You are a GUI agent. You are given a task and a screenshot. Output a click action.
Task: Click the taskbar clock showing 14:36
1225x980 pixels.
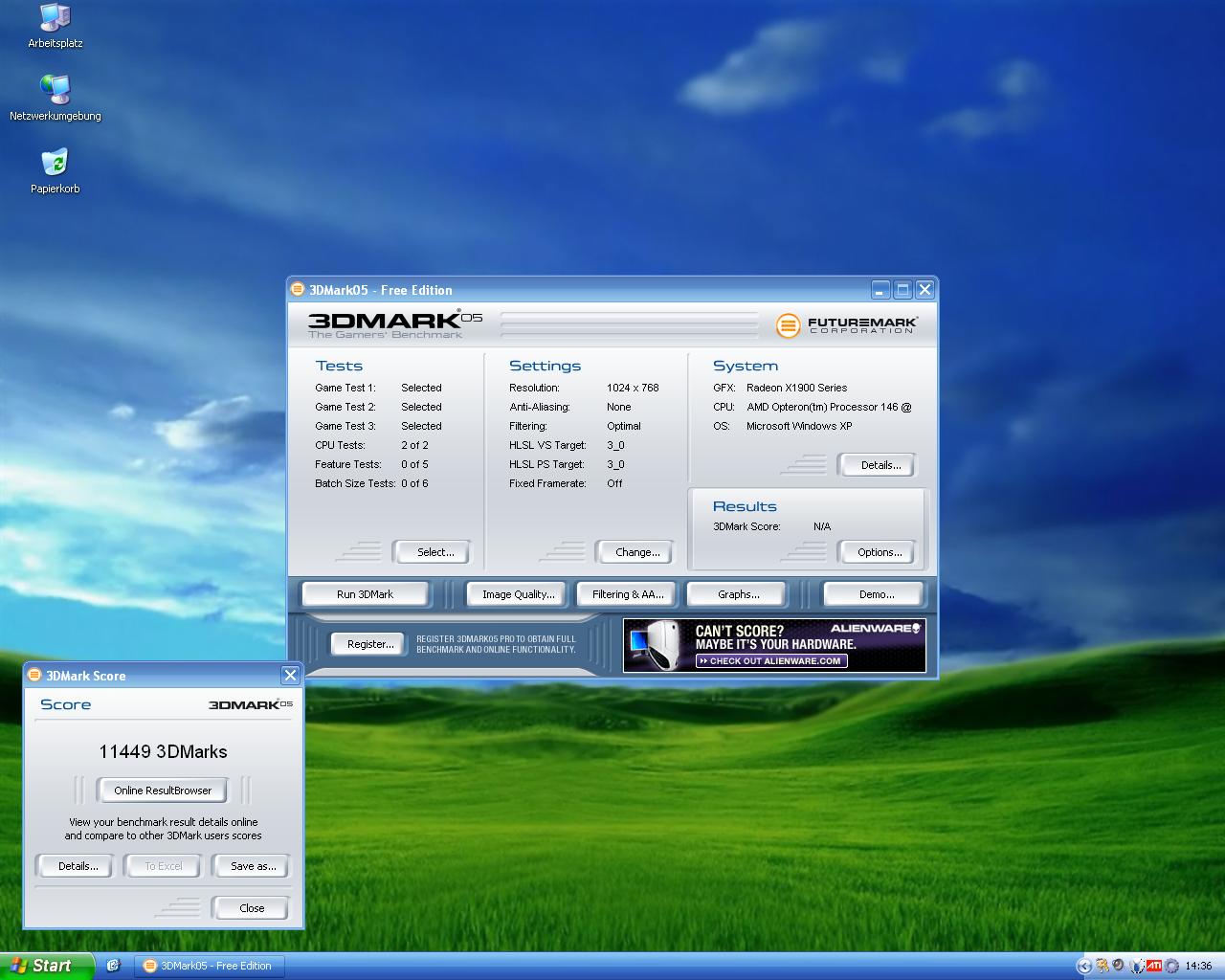click(x=1198, y=966)
